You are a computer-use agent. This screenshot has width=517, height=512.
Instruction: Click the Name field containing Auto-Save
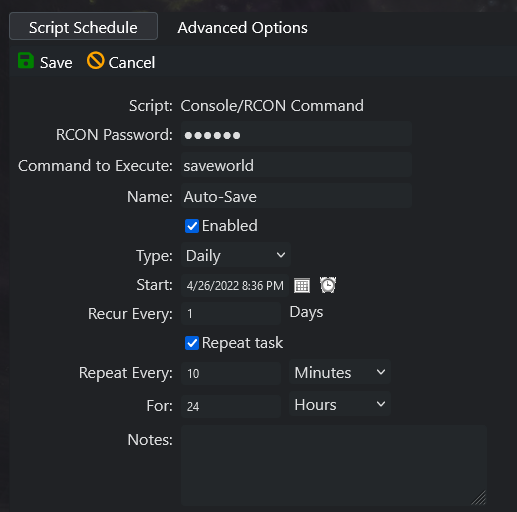point(296,197)
